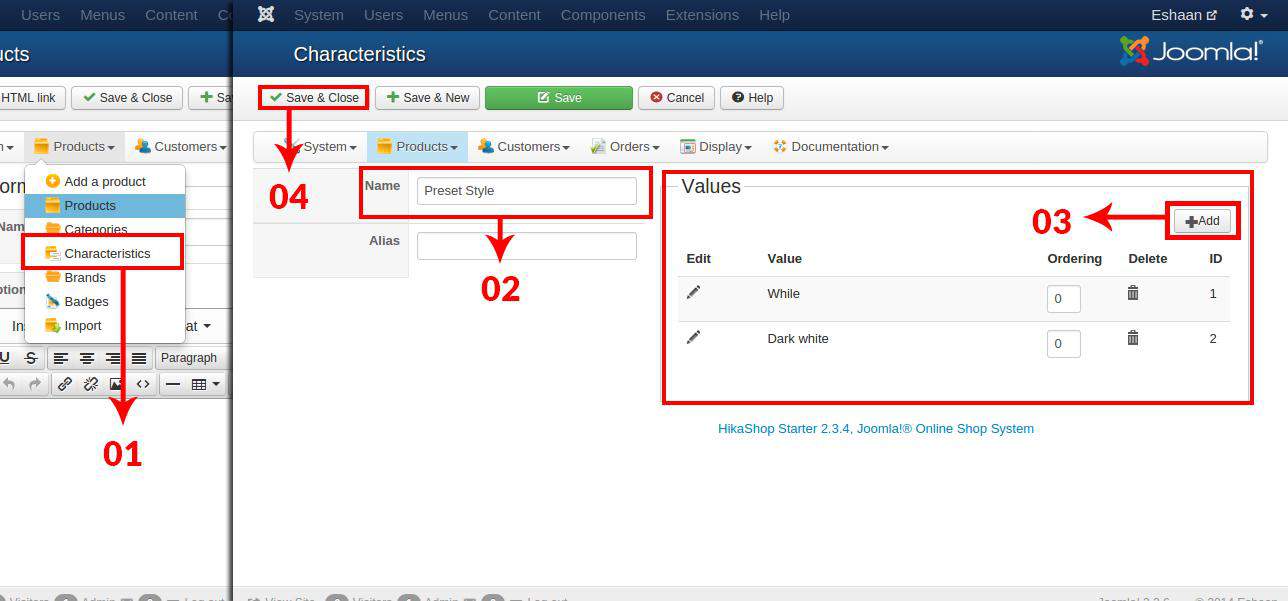Click the Cancel button
Viewport: 1288px width, 601px height.
pos(676,97)
